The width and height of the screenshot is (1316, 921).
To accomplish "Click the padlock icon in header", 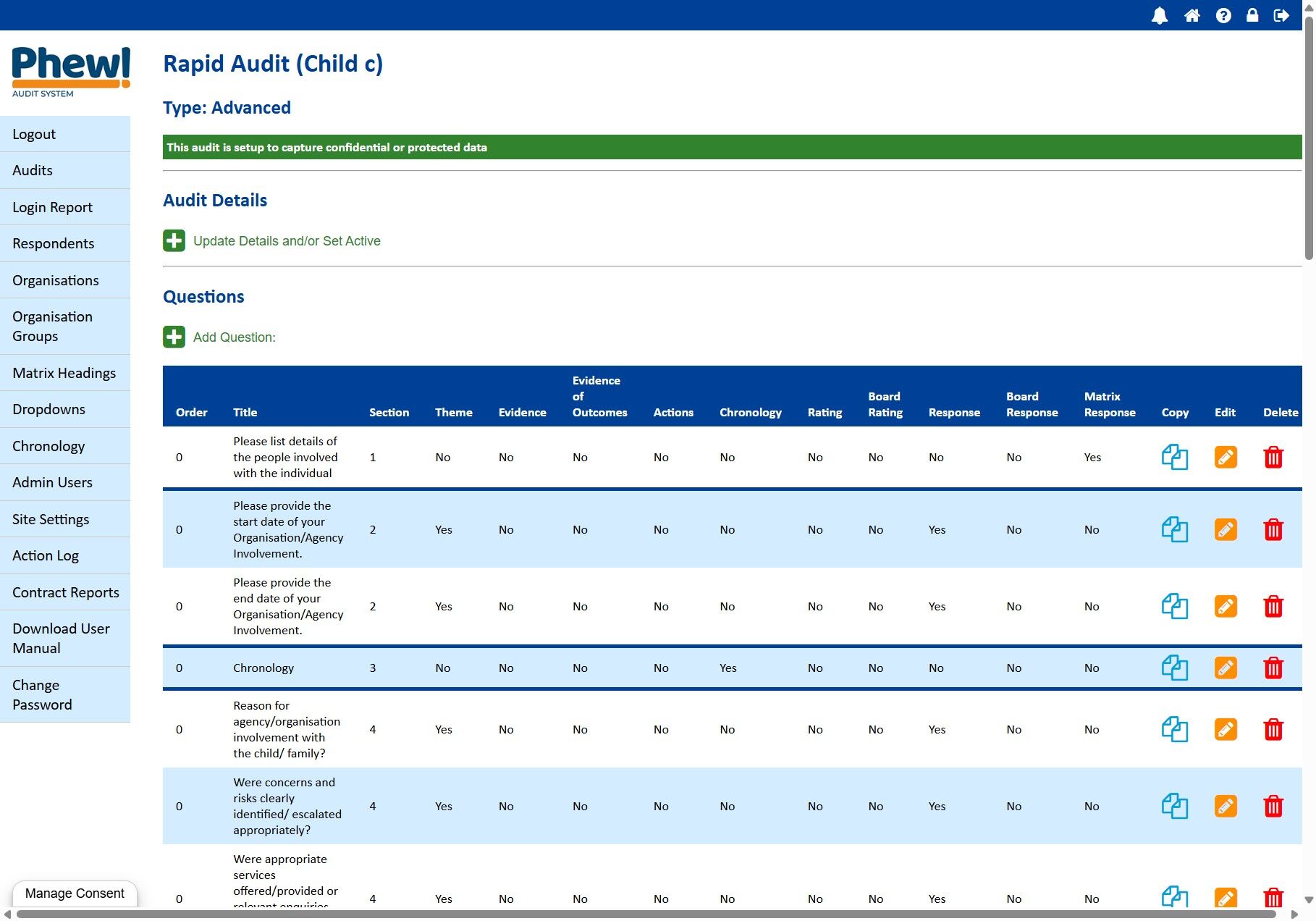I will point(1252,15).
